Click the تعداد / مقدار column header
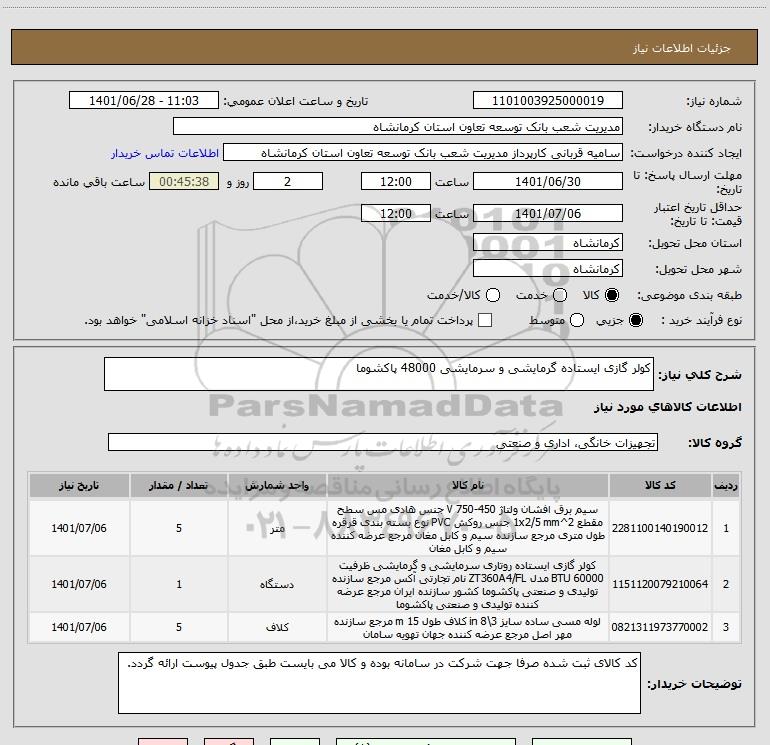The height and width of the screenshot is (745, 770). pyautogui.click(x=179, y=485)
